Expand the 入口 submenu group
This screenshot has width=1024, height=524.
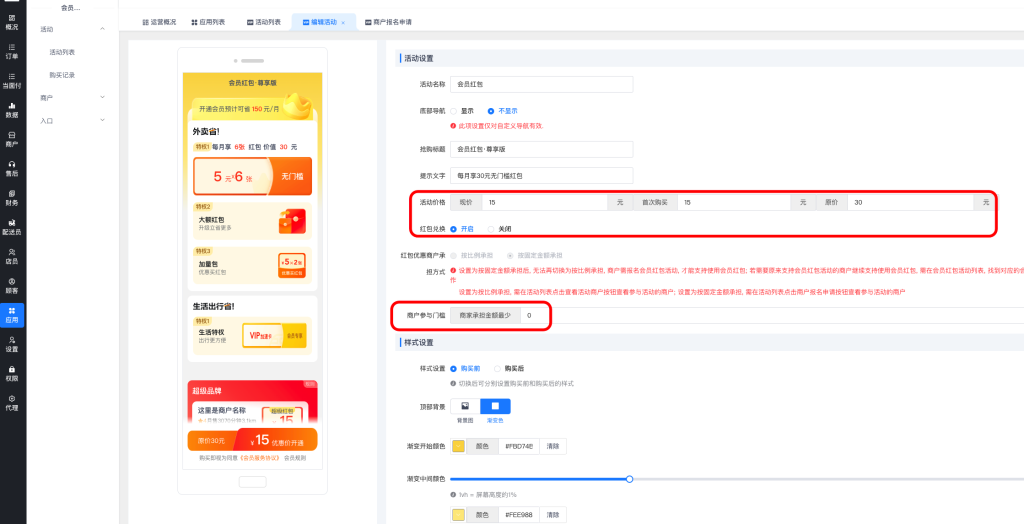pyautogui.click(x=103, y=121)
